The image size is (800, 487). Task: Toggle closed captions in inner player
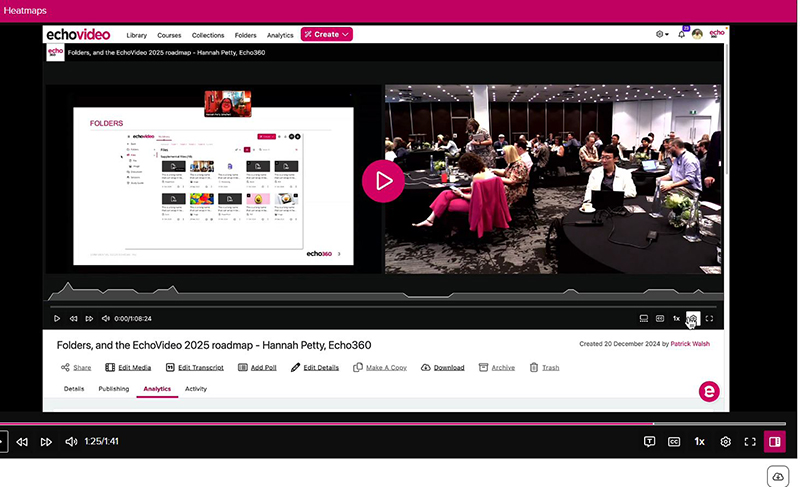click(x=660, y=318)
